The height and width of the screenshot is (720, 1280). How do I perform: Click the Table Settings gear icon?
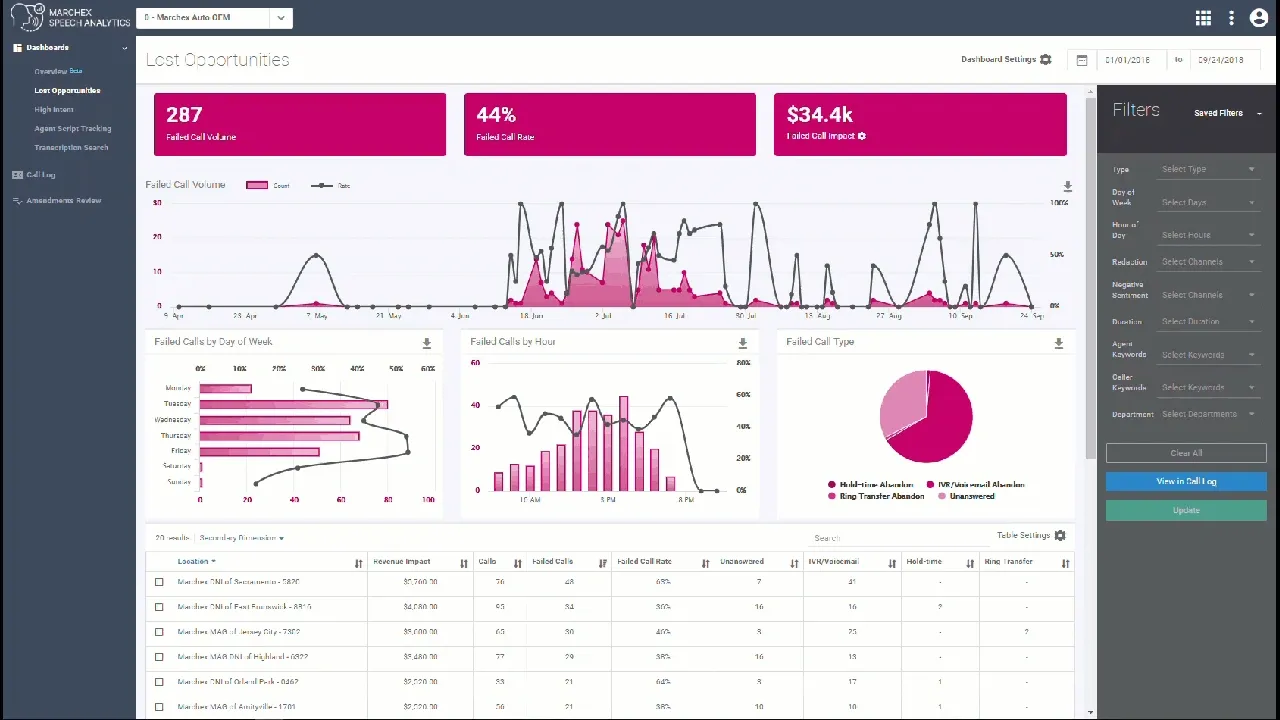click(1060, 536)
